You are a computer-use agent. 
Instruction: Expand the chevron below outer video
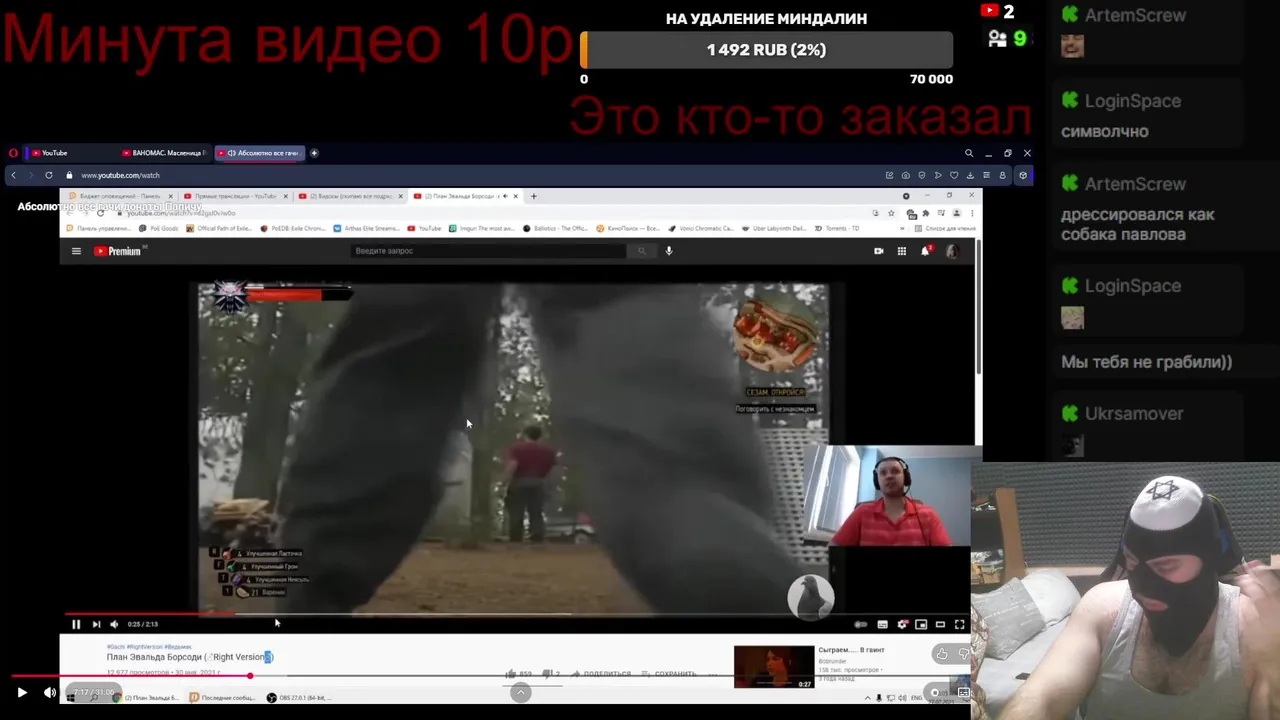coord(520,692)
